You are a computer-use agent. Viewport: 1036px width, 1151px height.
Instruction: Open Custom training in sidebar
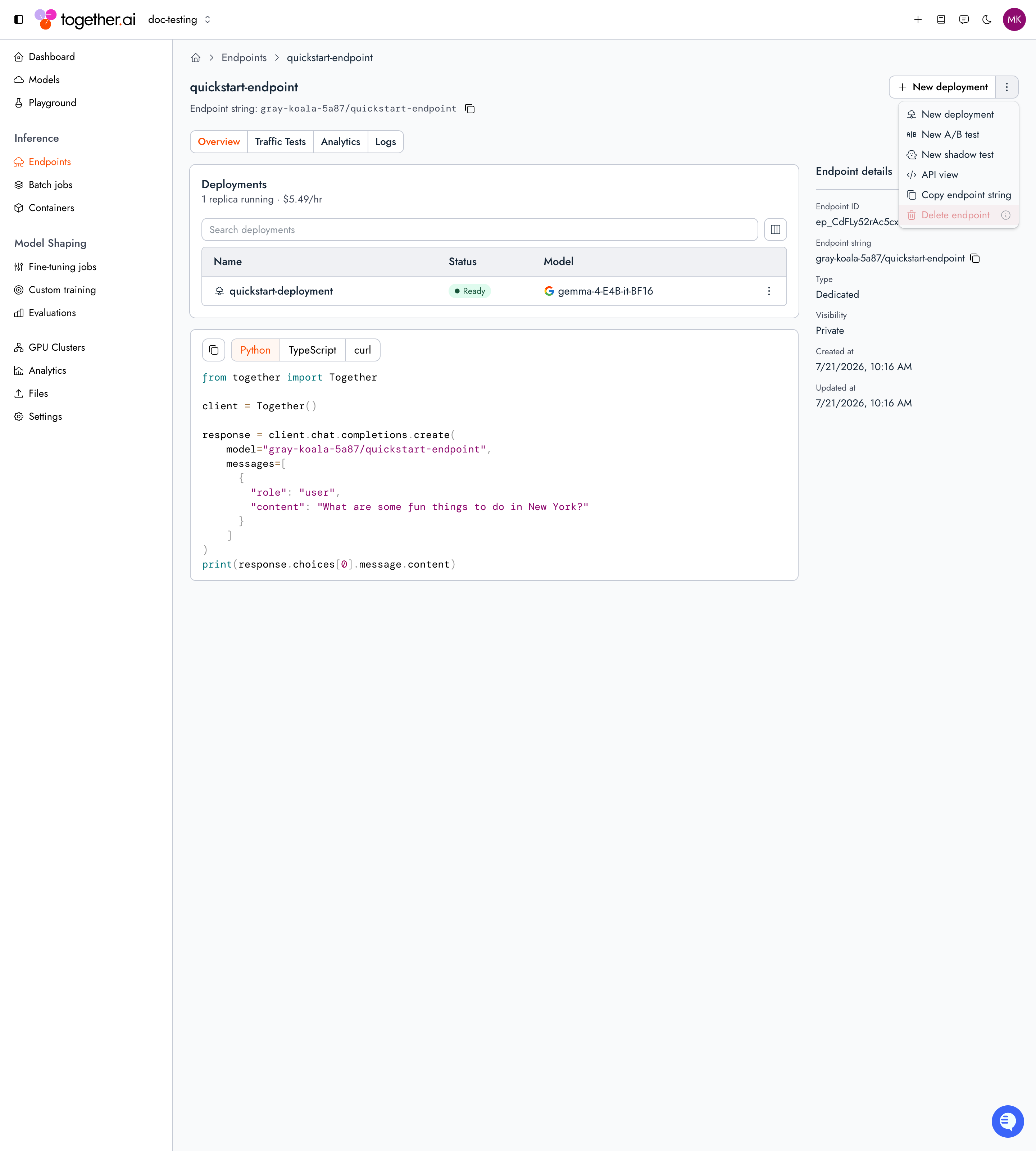tap(55, 290)
